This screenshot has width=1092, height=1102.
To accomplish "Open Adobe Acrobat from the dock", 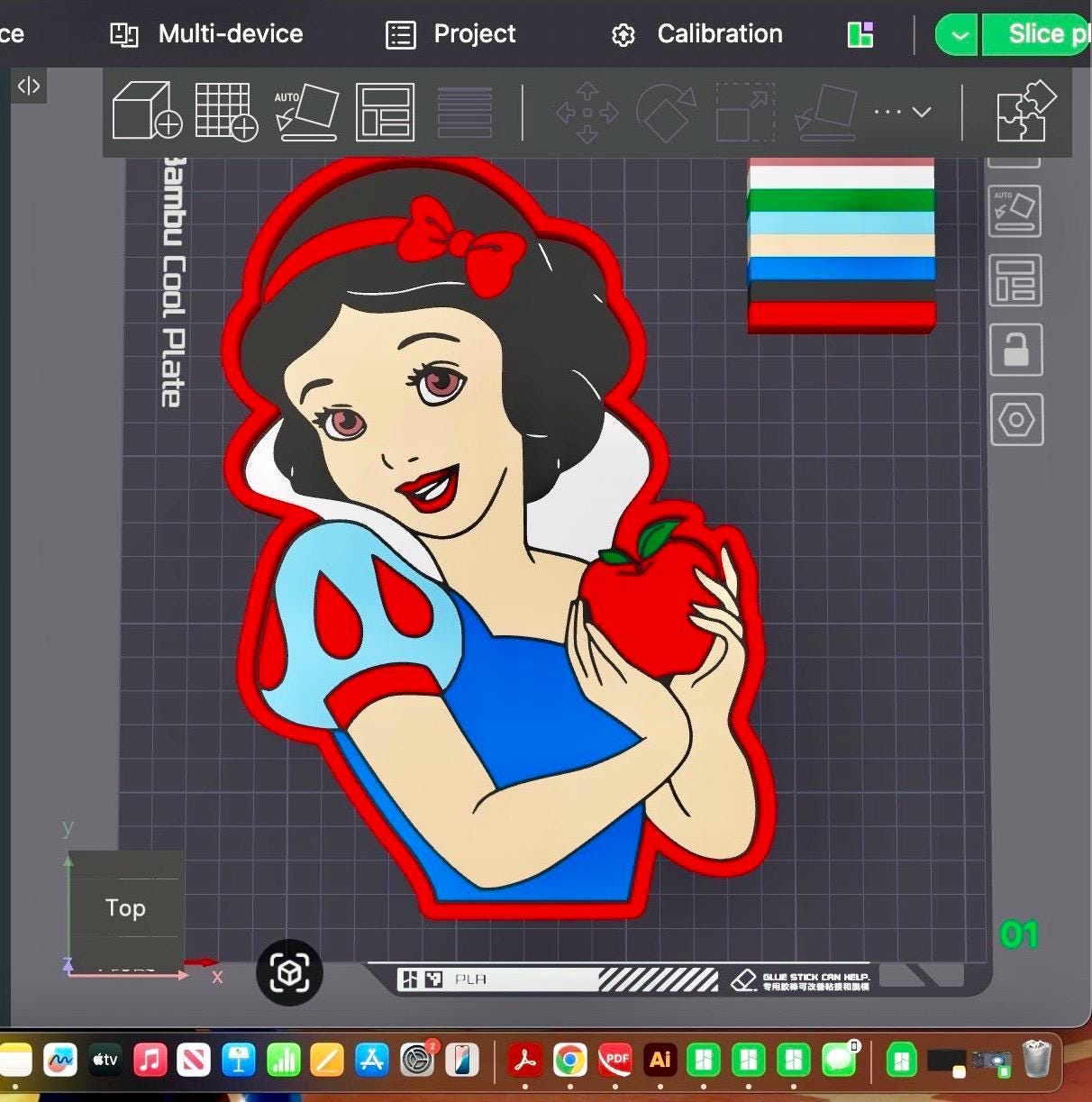I will click(x=525, y=1061).
